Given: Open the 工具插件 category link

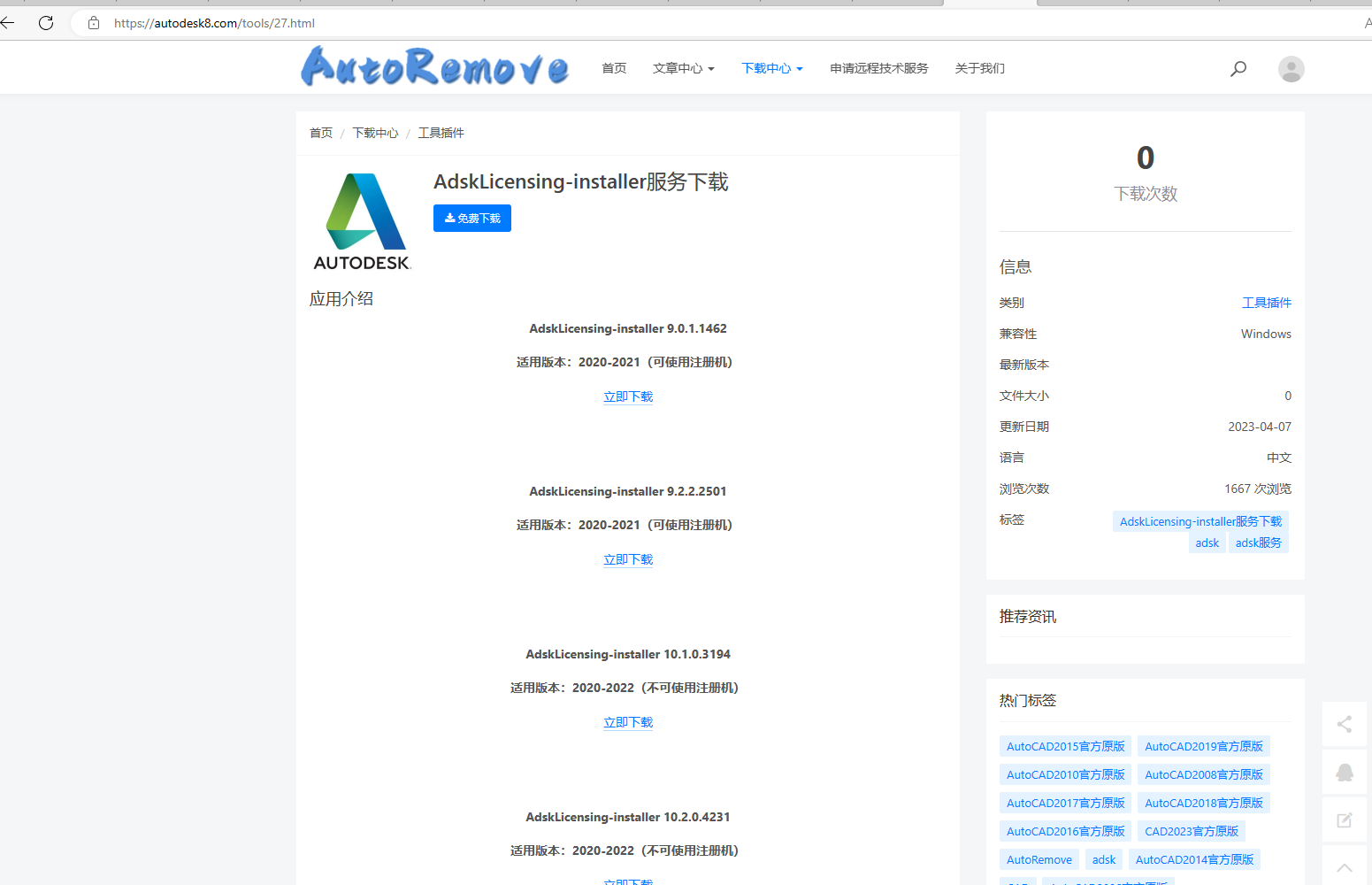Looking at the screenshot, I should point(1266,303).
